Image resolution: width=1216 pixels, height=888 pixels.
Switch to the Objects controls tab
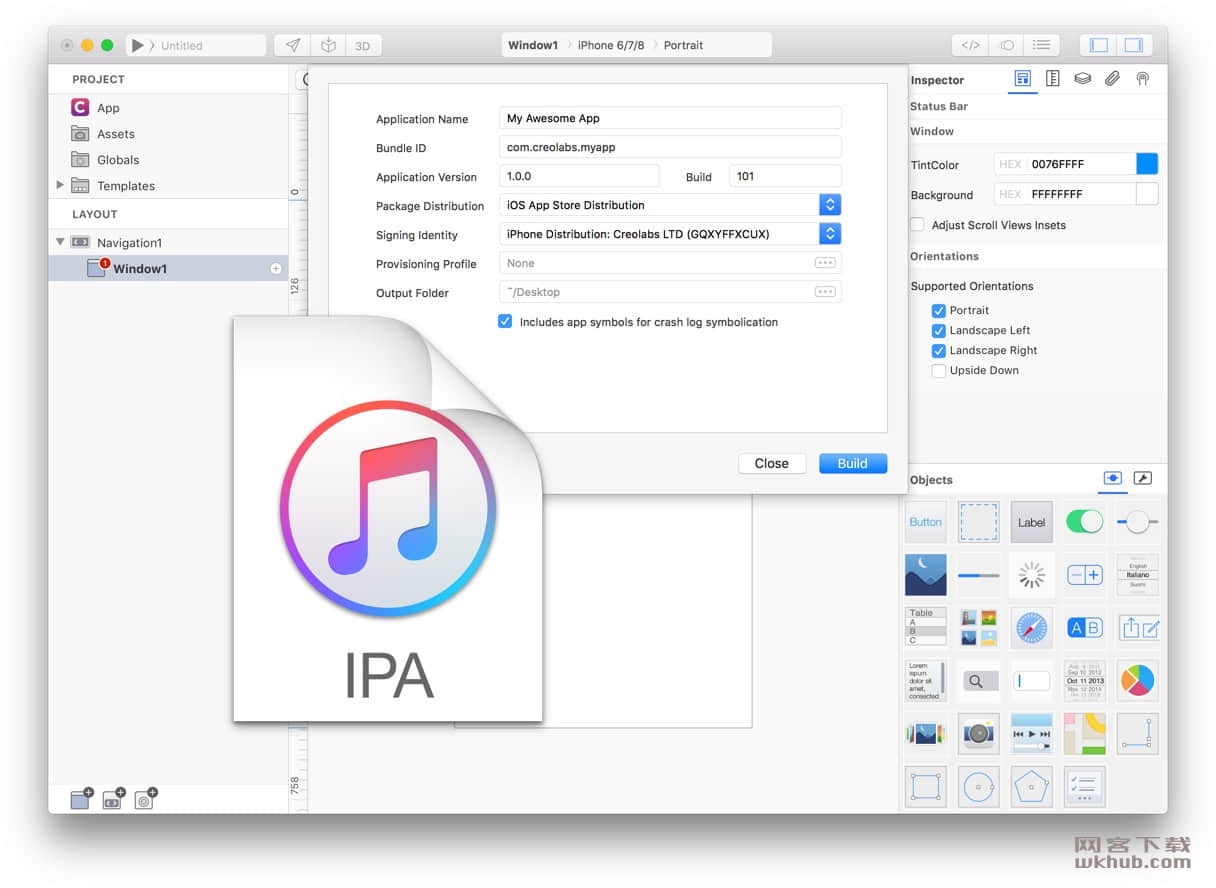pyautogui.click(x=1112, y=479)
